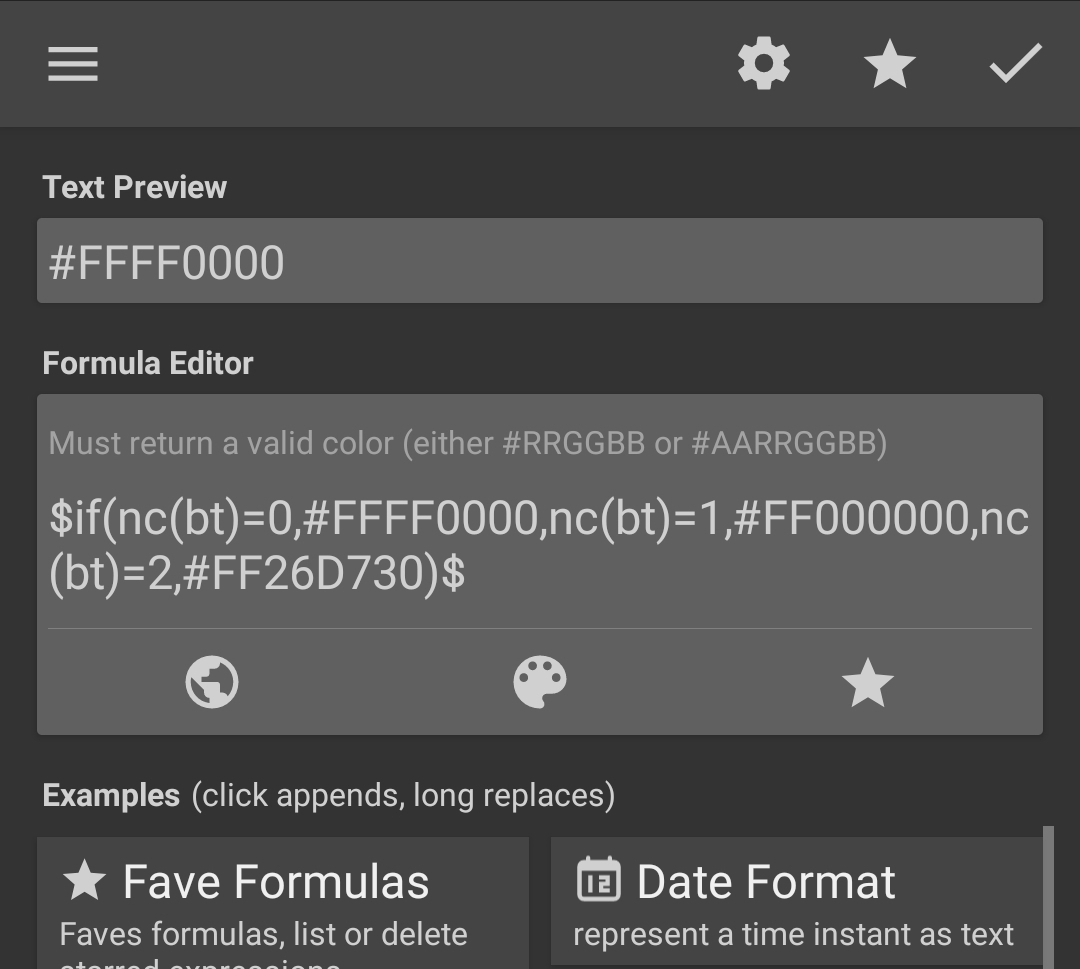This screenshot has height=969, width=1080.
Task: Open the color palette picker icon
Action: click(x=540, y=683)
